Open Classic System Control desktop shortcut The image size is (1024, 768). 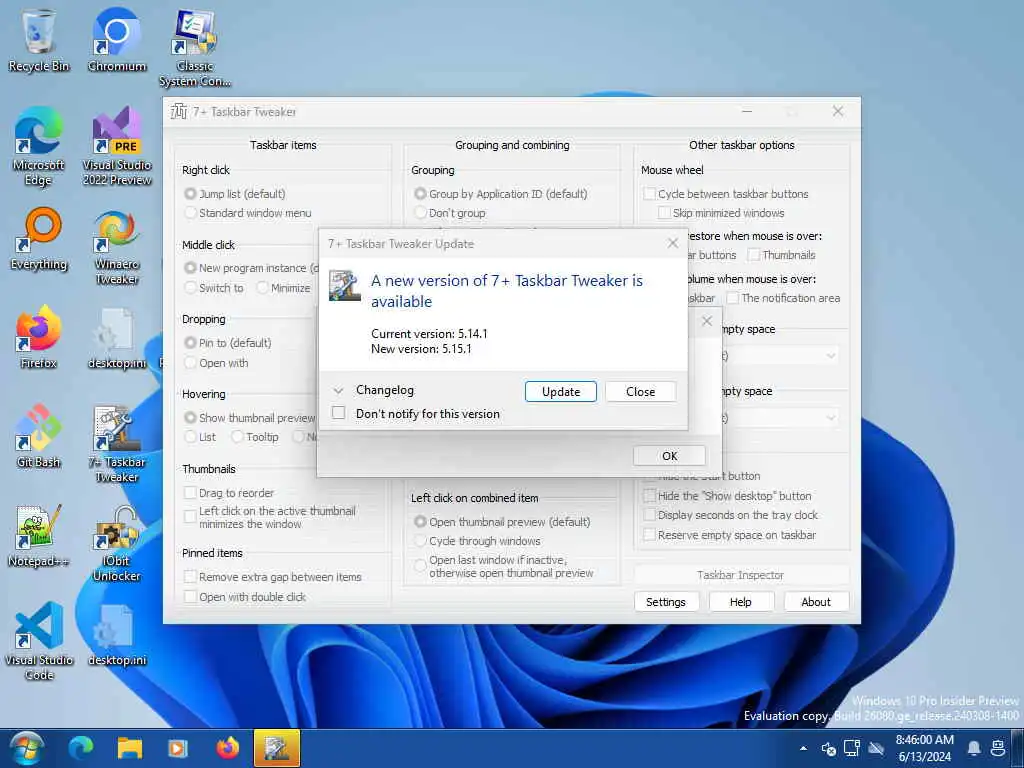tap(195, 48)
